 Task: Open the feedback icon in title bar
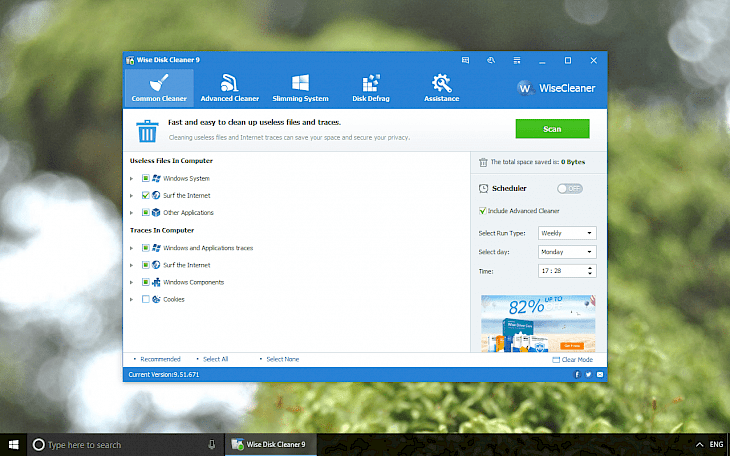coord(465,60)
